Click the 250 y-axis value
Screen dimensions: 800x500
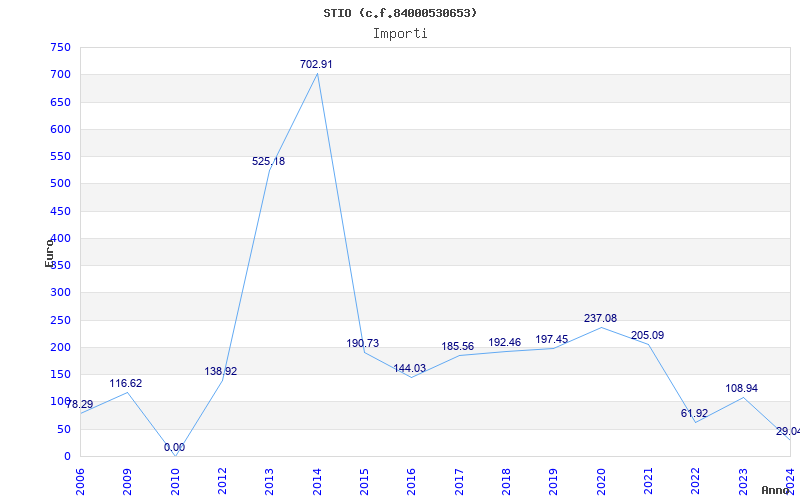60,321
